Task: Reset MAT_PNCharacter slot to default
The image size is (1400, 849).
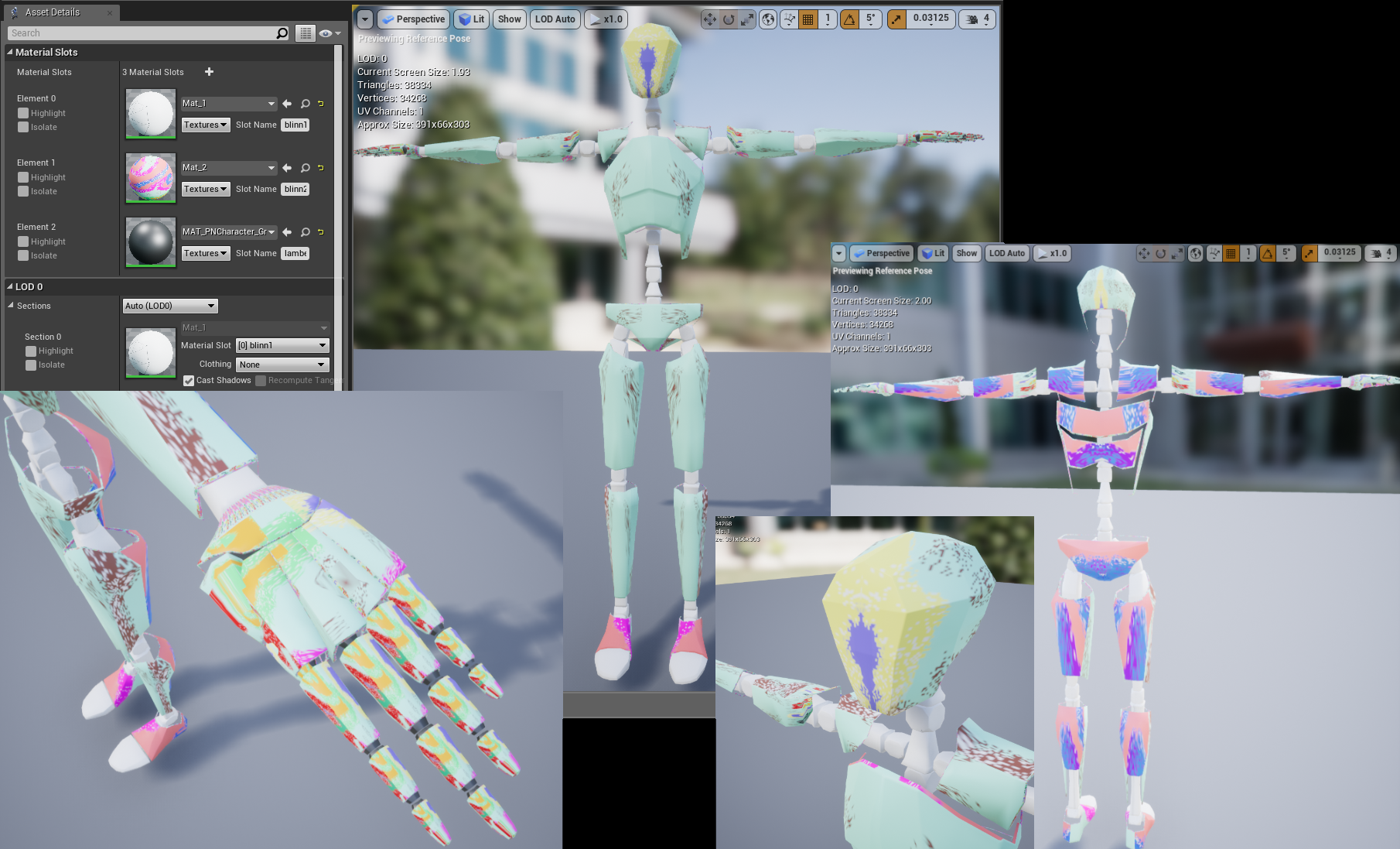Action: [321, 232]
